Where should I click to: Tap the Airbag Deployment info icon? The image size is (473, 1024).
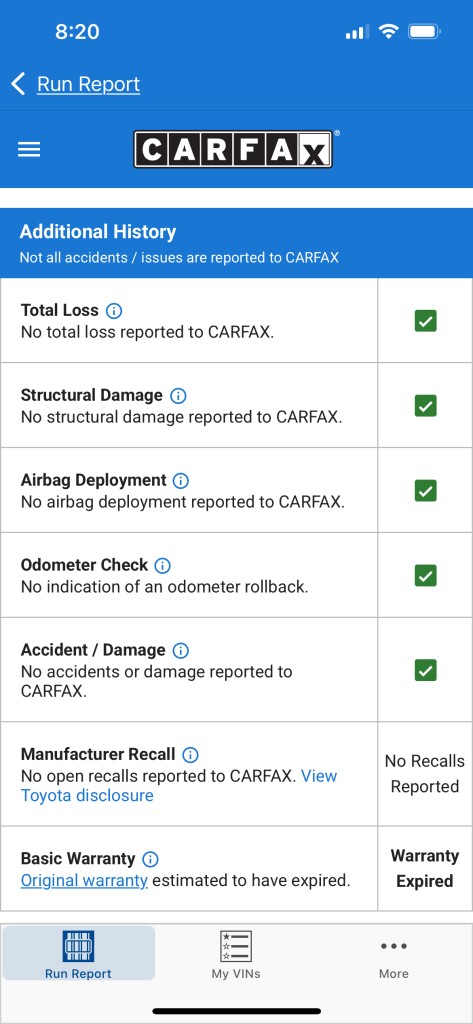point(181,480)
